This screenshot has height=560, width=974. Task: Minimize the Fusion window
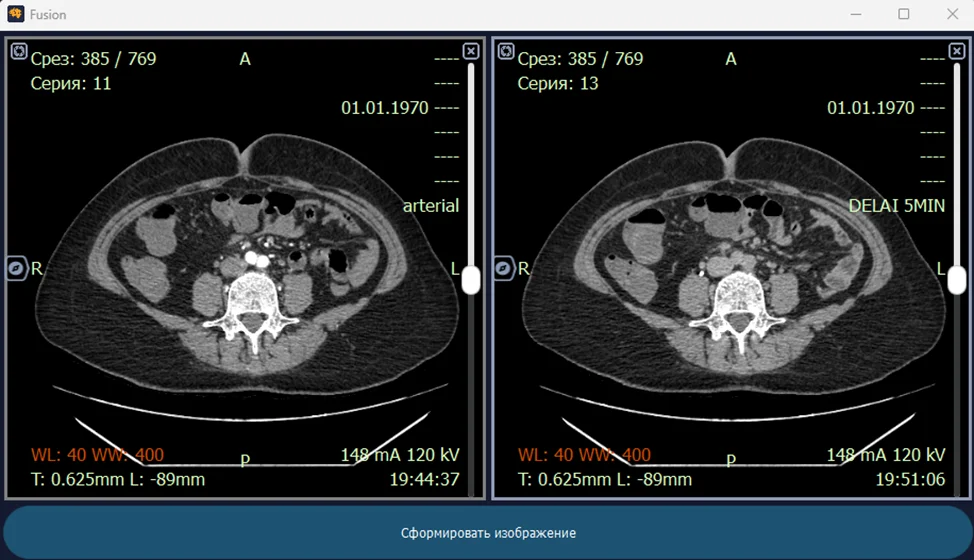coord(857,14)
